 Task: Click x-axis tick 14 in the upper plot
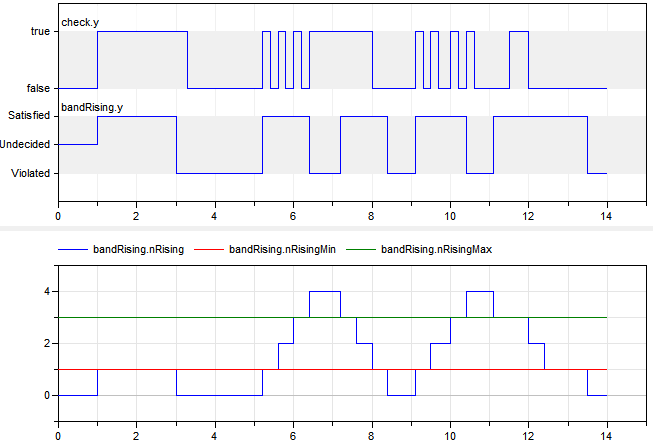click(x=607, y=215)
